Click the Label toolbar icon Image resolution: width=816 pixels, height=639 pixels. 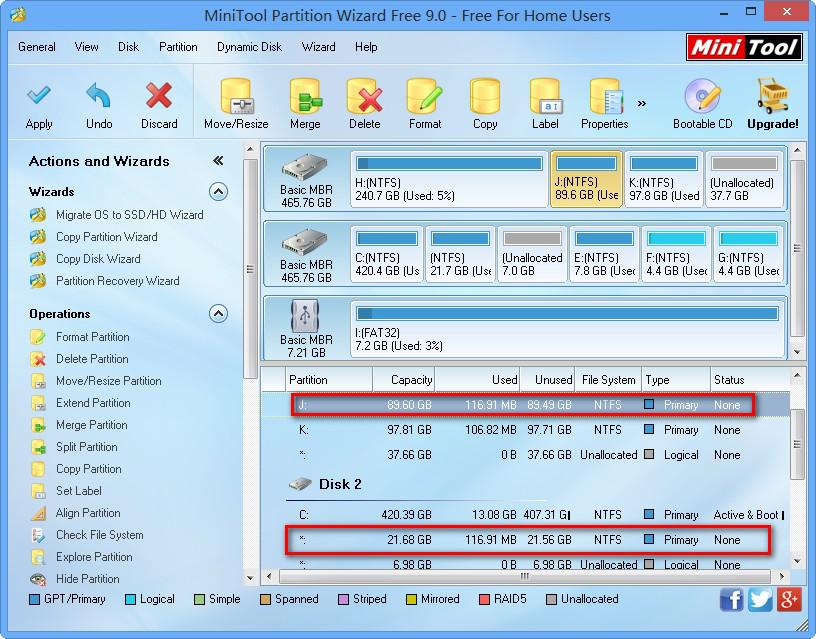pos(545,96)
